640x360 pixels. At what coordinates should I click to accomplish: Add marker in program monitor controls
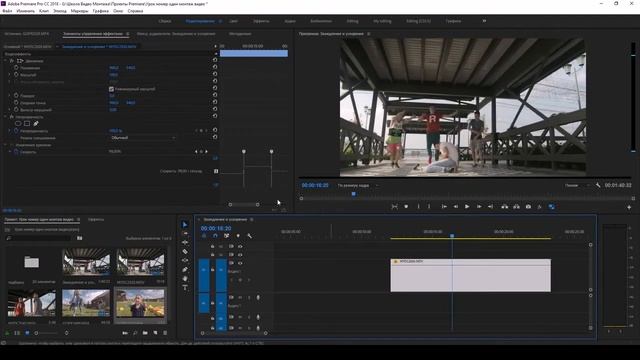(406, 207)
